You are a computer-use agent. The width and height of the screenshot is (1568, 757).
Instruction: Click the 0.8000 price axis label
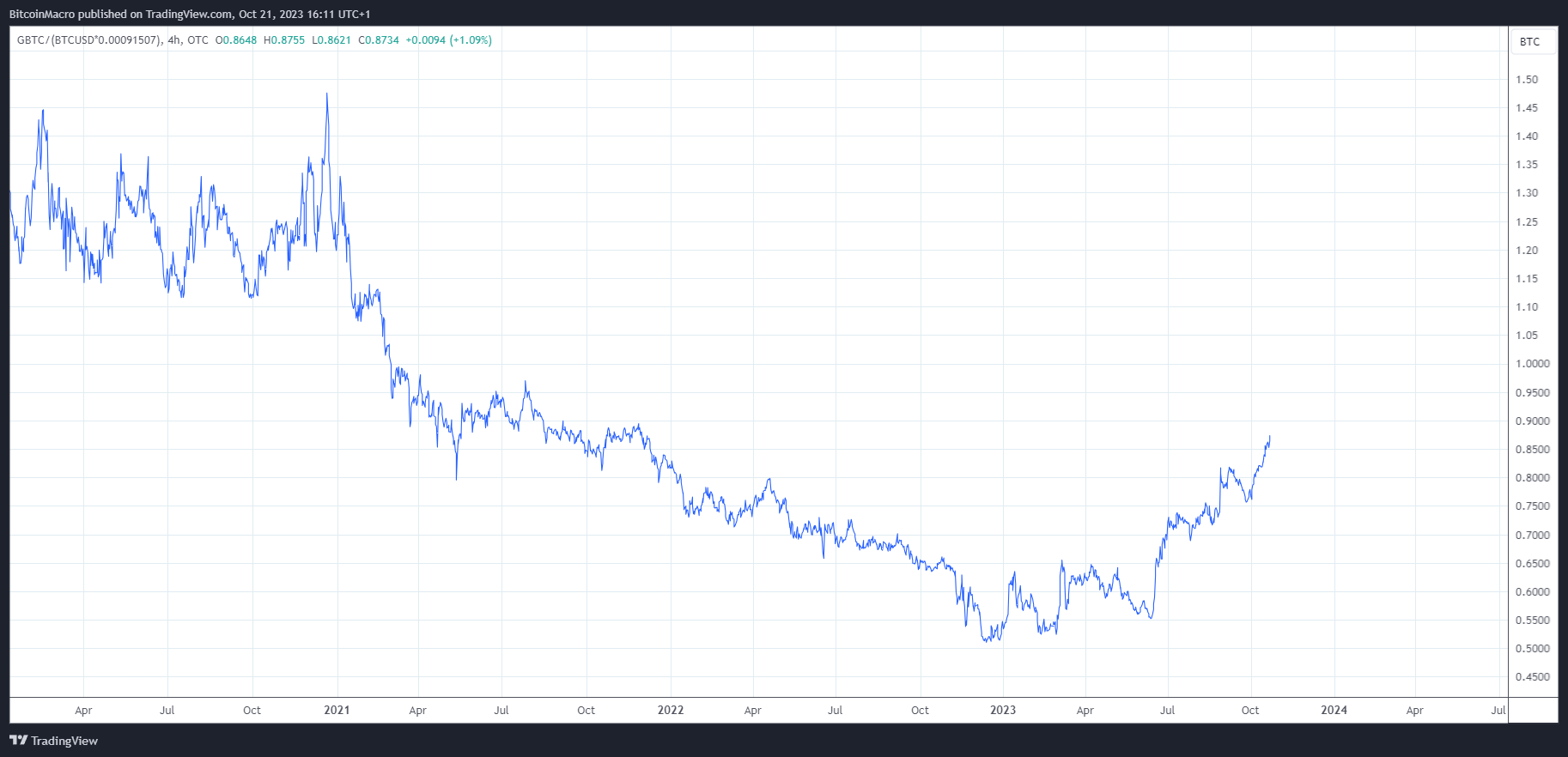pyautogui.click(x=1533, y=478)
